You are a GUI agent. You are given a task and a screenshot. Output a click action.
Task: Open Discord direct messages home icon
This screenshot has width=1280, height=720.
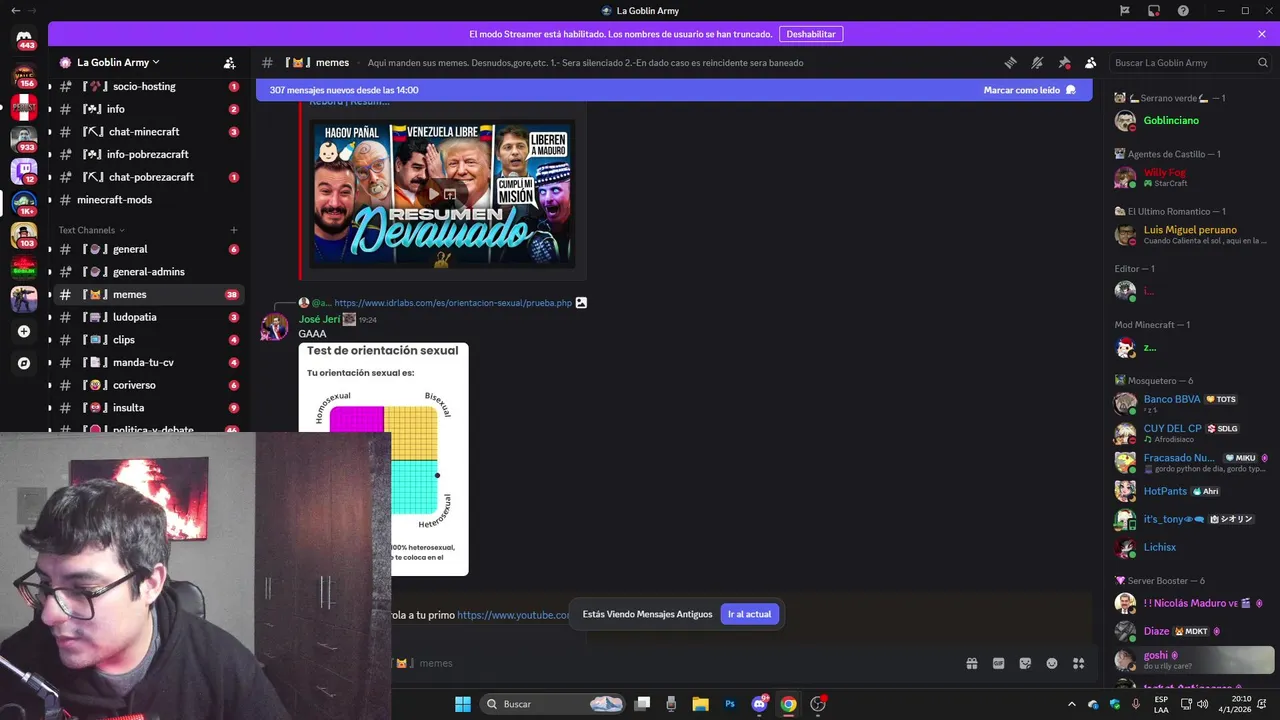pos(24,39)
